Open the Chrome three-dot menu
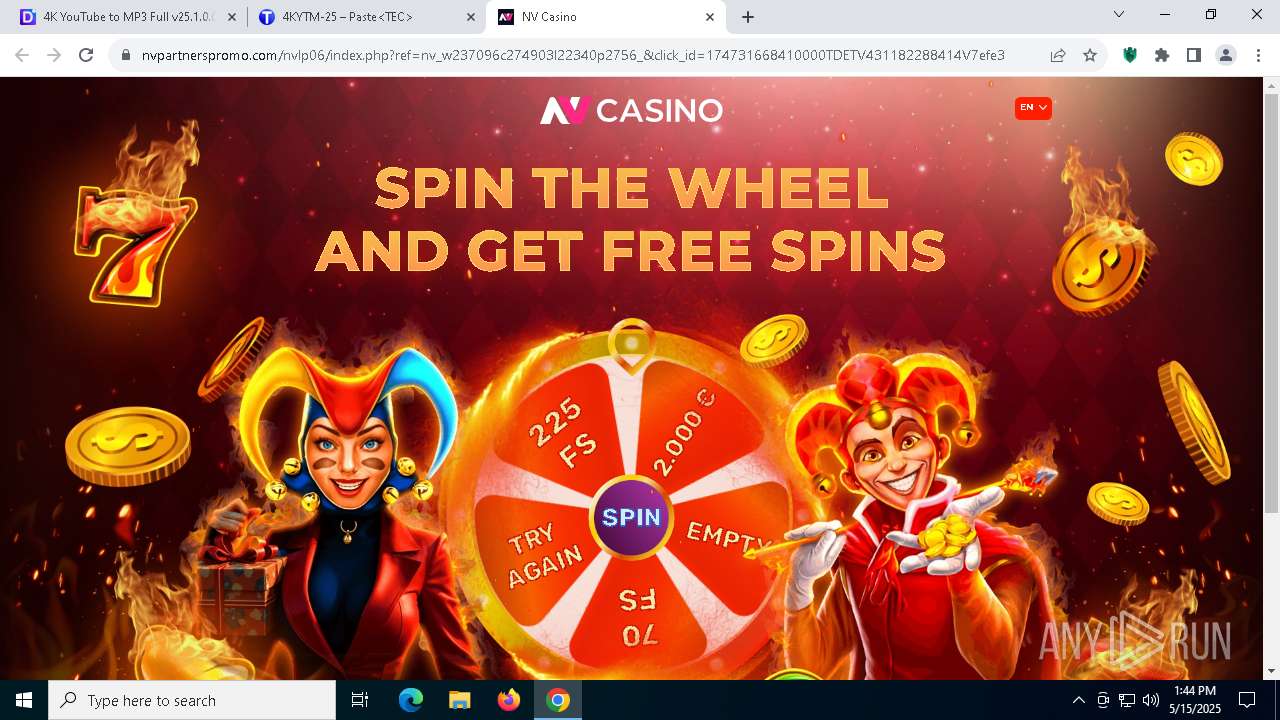Screen dimensions: 1280x720 point(1258,56)
